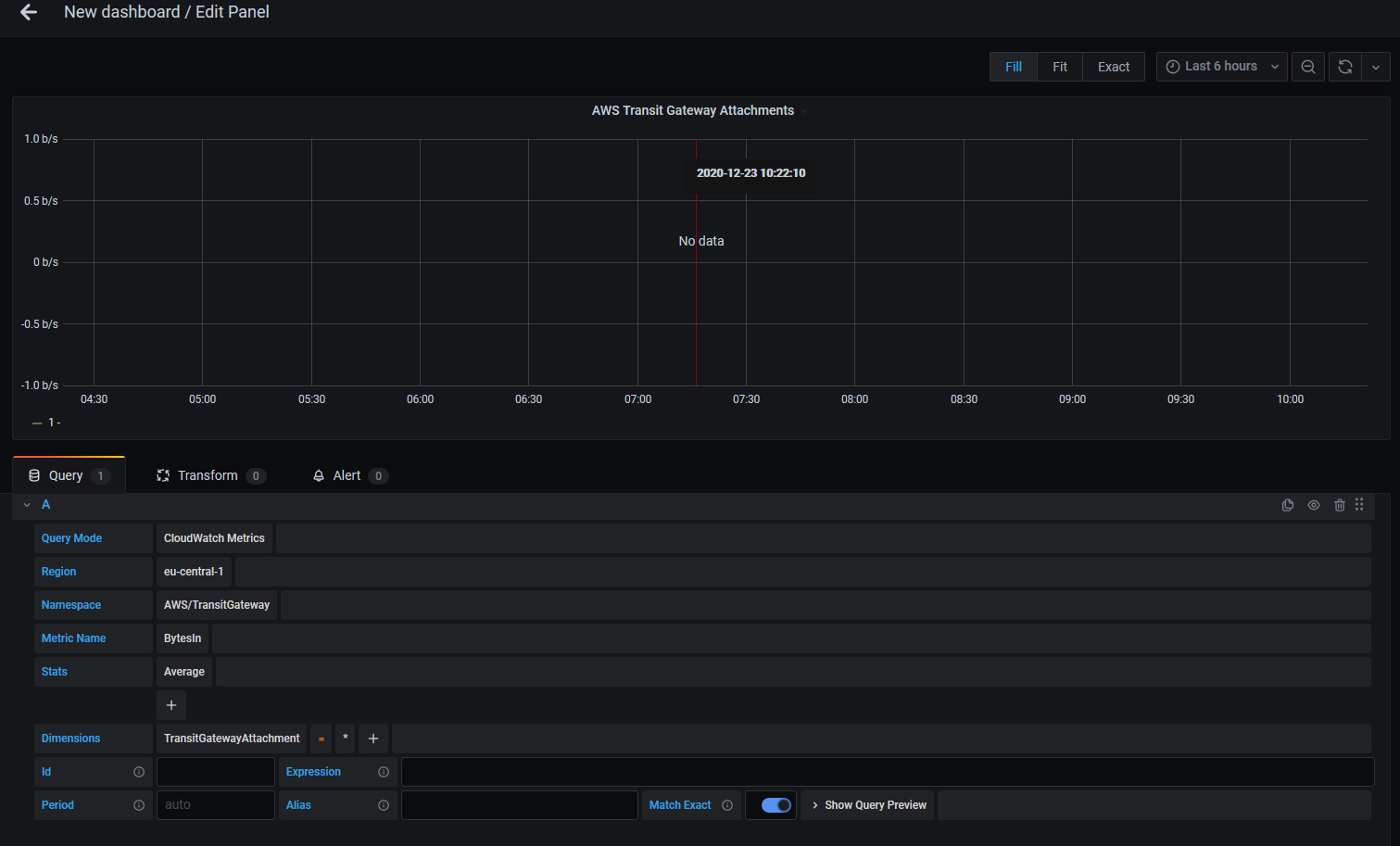1400x846 pixels.
Task: Refresh the dashboard panel
Action: click(x=1345, y=67)
